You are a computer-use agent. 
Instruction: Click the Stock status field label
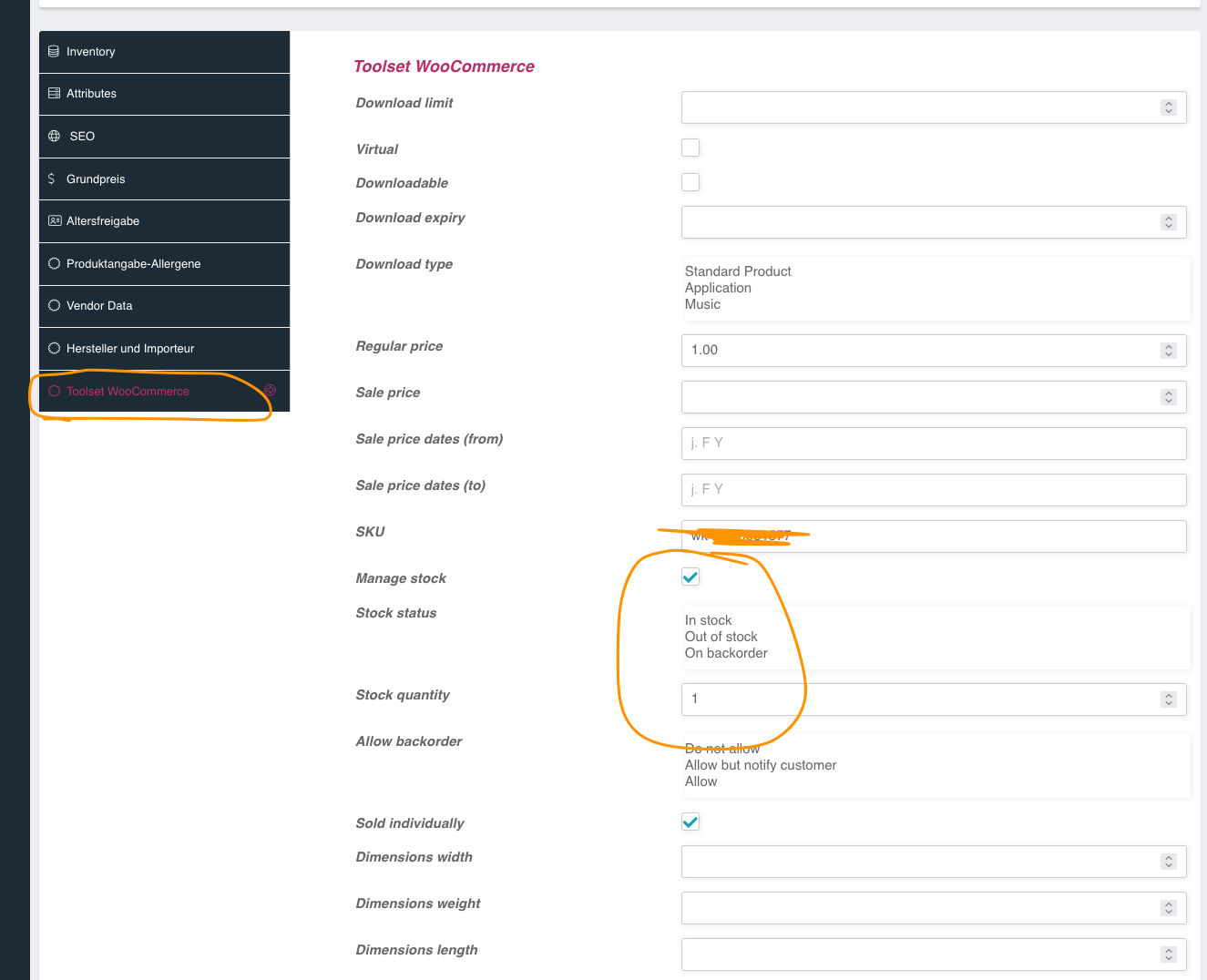[396, 613]
